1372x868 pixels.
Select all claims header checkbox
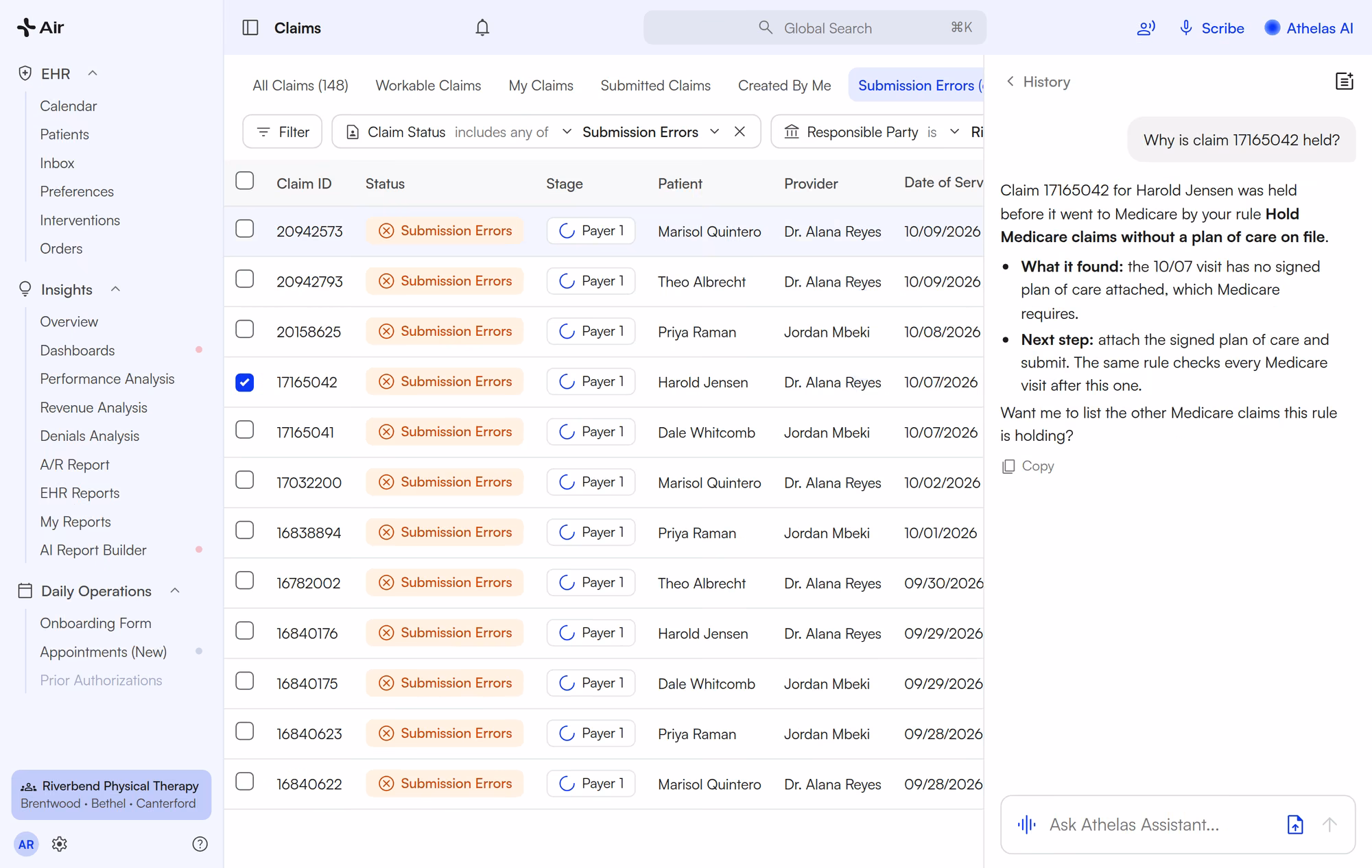[245, 181]
